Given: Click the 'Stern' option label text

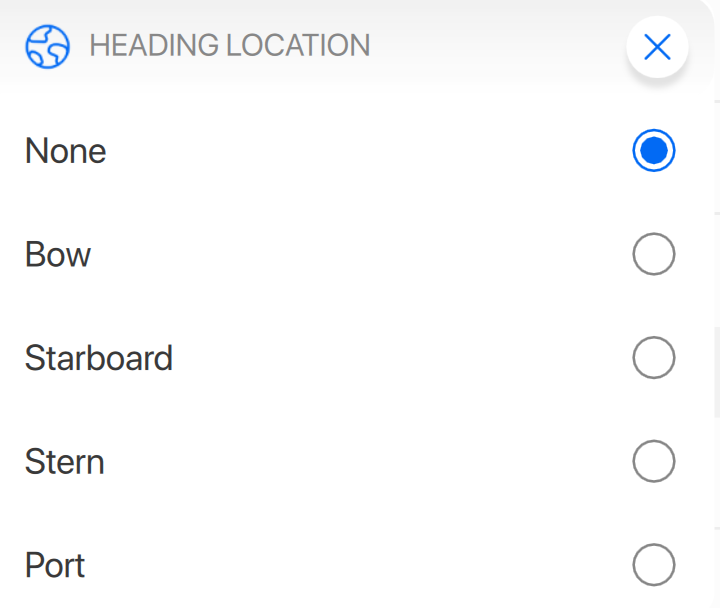Looking at the screenshot, I should [65, 462].
